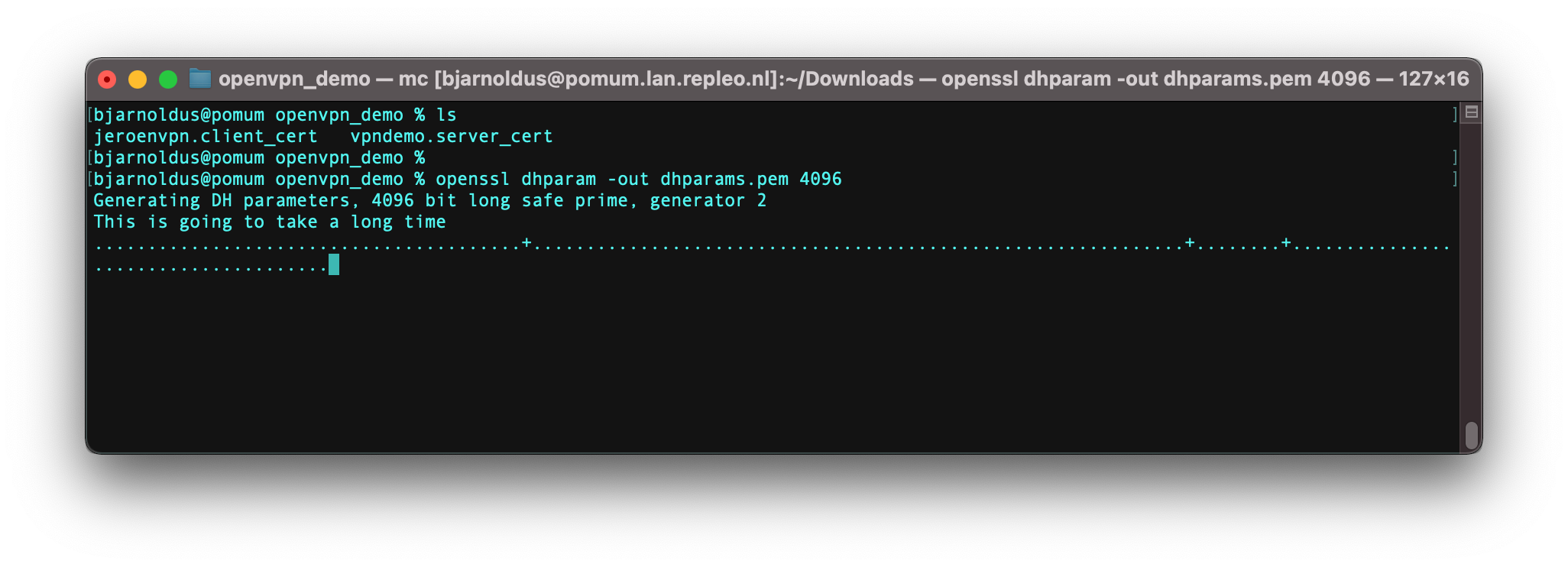
Task: Click the 'ls' command text
Action: coord(446,115)
